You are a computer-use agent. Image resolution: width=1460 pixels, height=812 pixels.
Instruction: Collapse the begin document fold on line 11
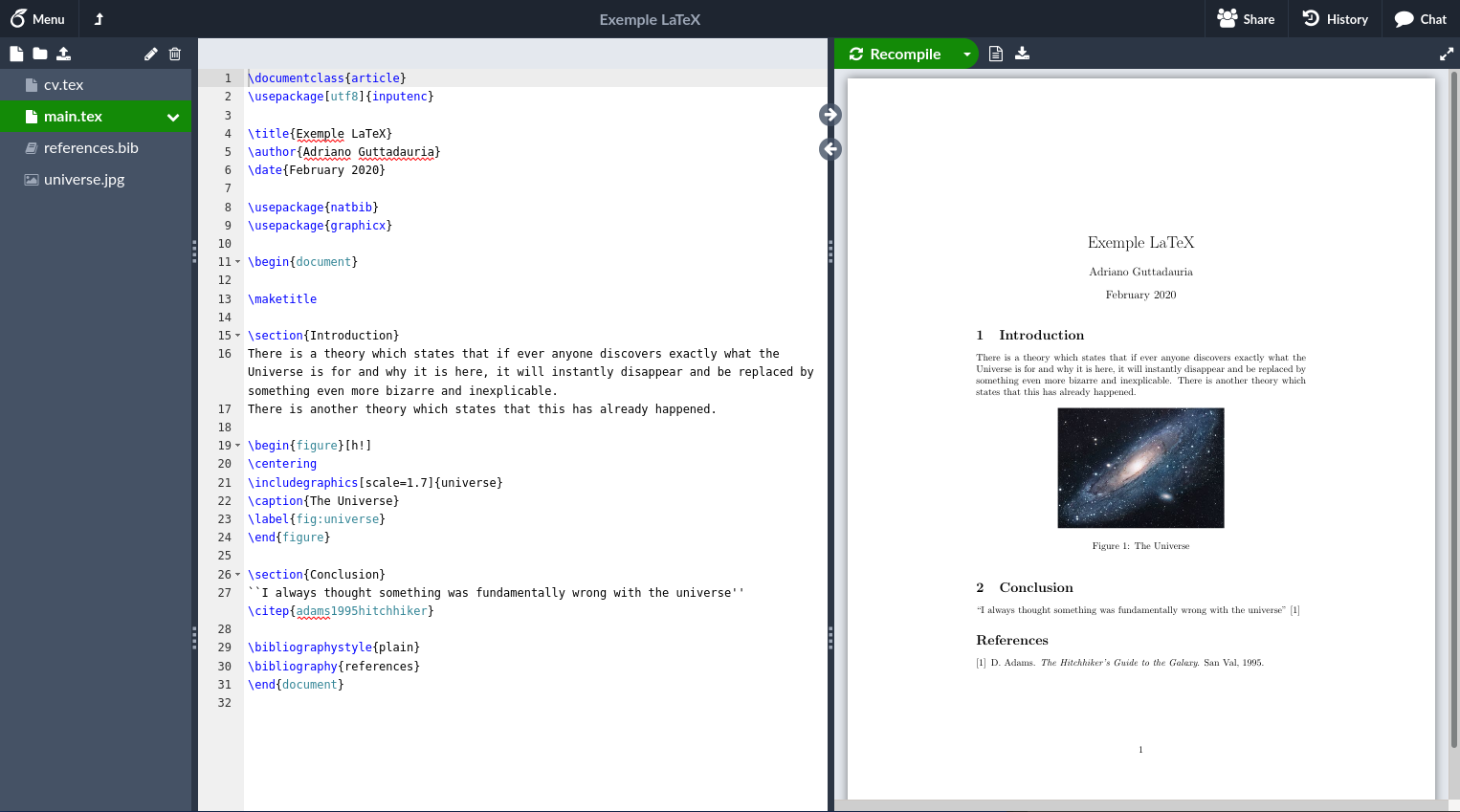click(238, 262)
